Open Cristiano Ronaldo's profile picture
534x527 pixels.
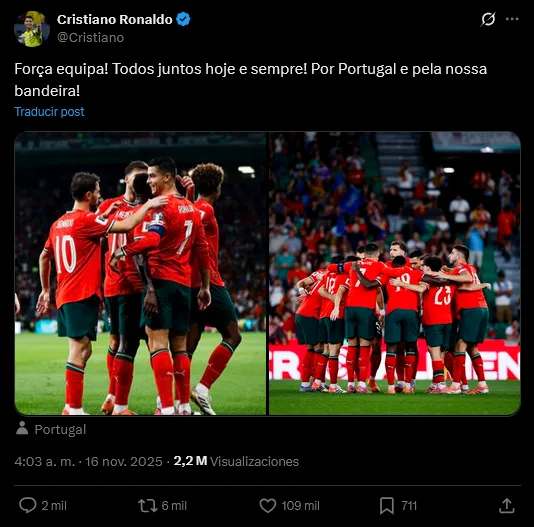click(x=32, y=29)
